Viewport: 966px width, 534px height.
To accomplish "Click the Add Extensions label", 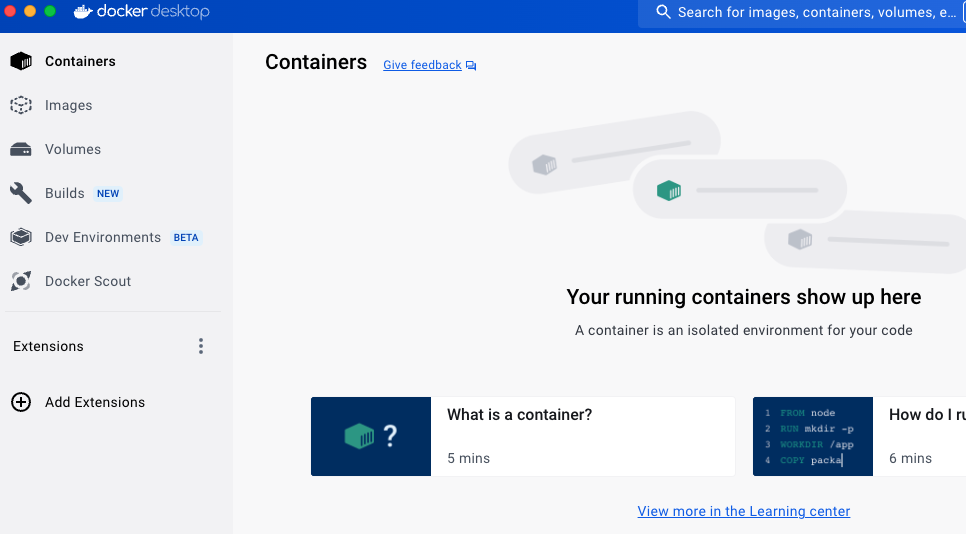I will tap(95, 402).
